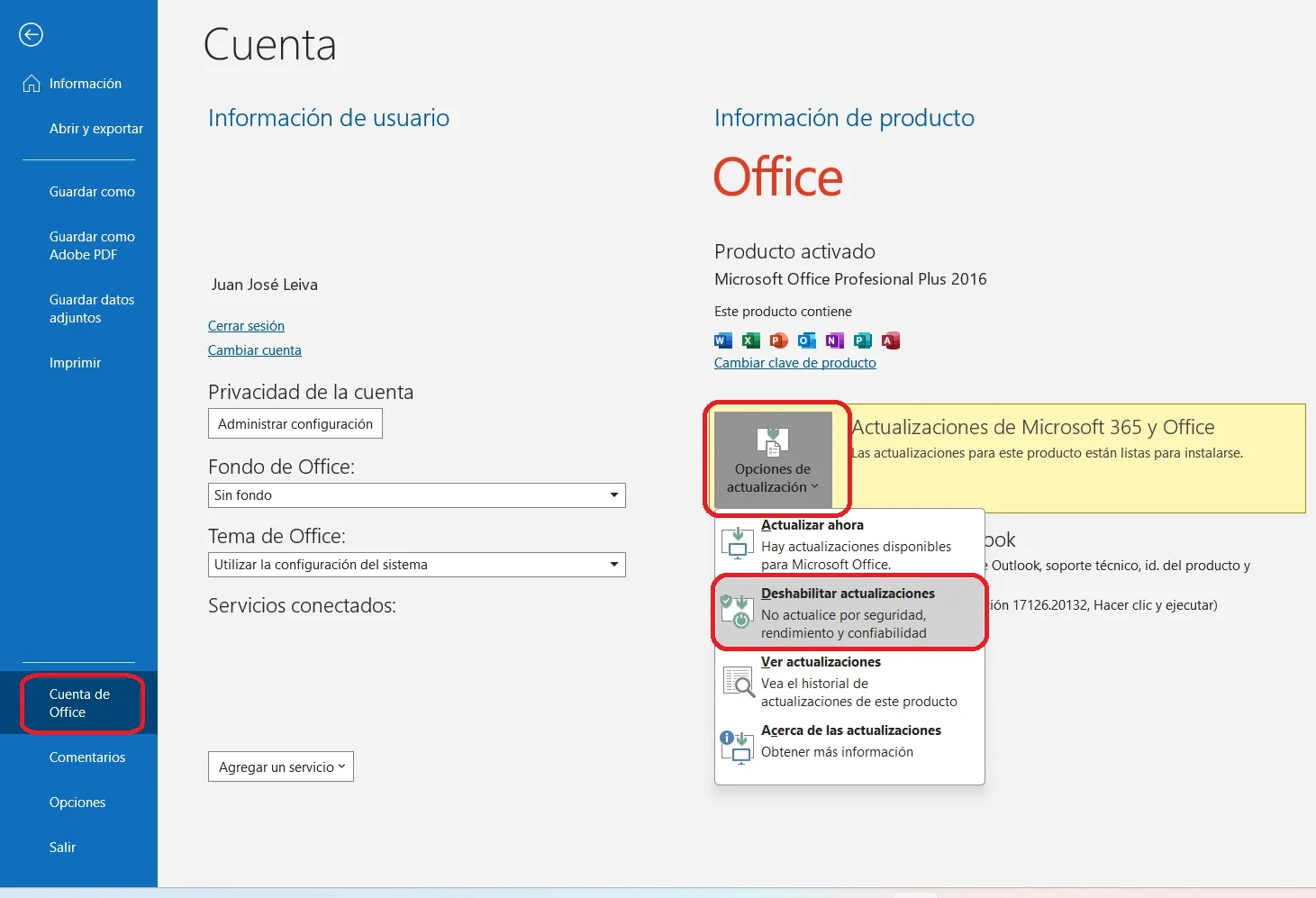This screenshot has height=898, width=1316.
Task: Click the OneNote app icon
Action: tap(835, 340)
